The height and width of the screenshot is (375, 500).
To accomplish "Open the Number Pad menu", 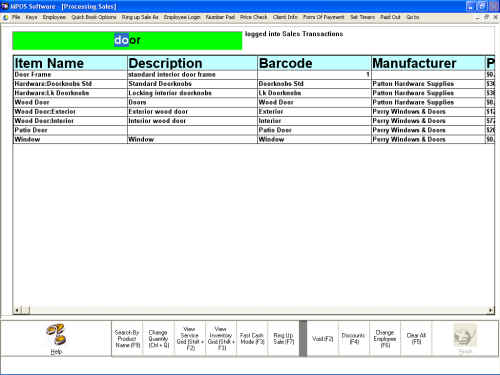I will point(220,17).
